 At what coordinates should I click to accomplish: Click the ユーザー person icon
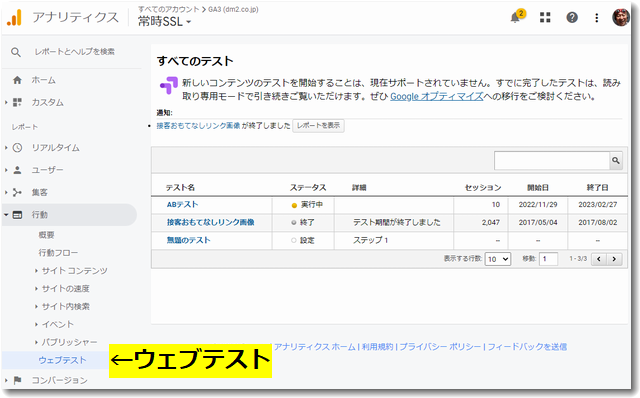tap(17, 170)
